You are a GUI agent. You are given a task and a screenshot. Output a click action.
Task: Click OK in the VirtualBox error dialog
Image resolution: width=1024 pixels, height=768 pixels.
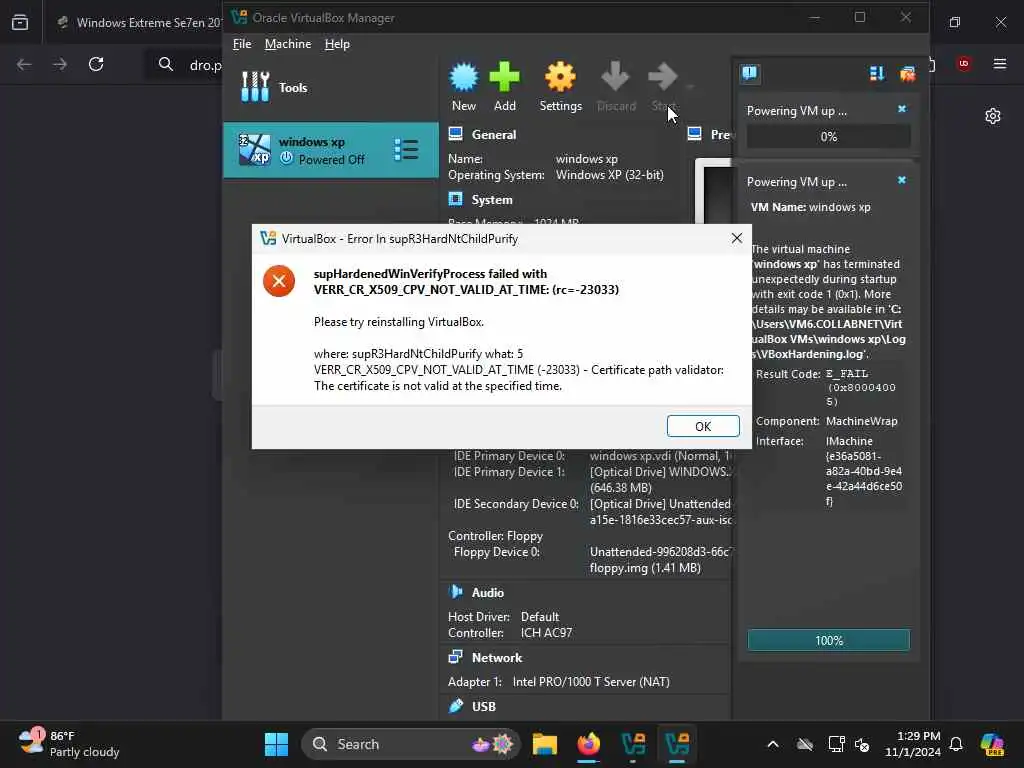point(703,426)
